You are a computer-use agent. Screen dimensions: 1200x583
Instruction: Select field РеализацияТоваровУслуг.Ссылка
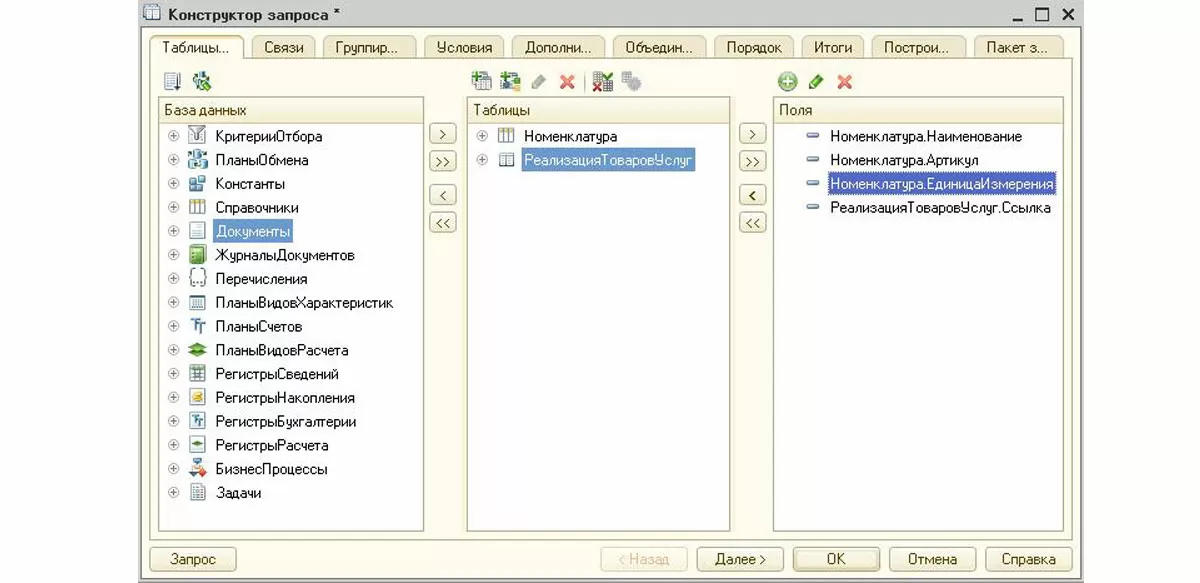[940, 208]
